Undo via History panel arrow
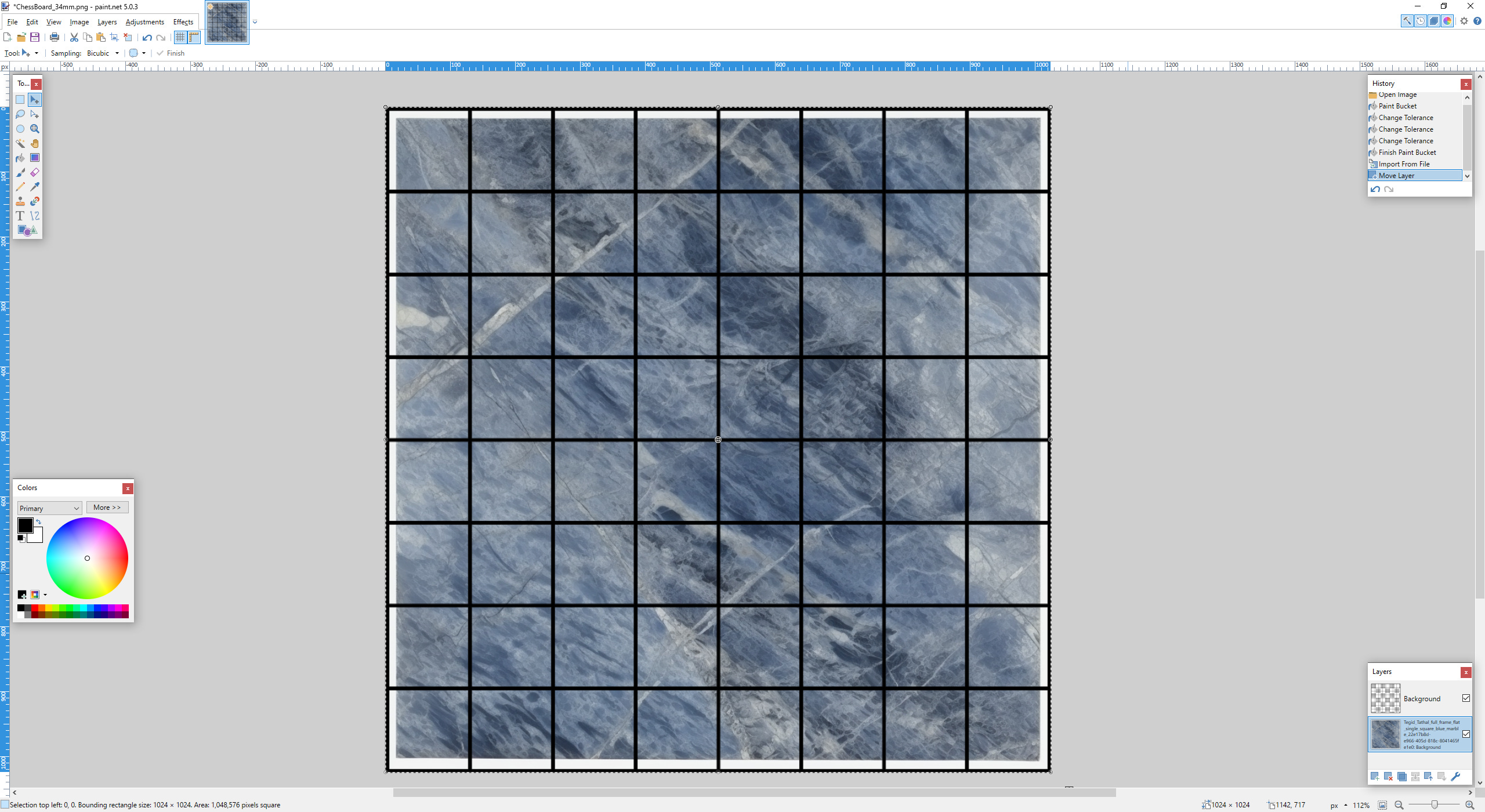This screenshot has height=812, width=1485. point(1375,189)
